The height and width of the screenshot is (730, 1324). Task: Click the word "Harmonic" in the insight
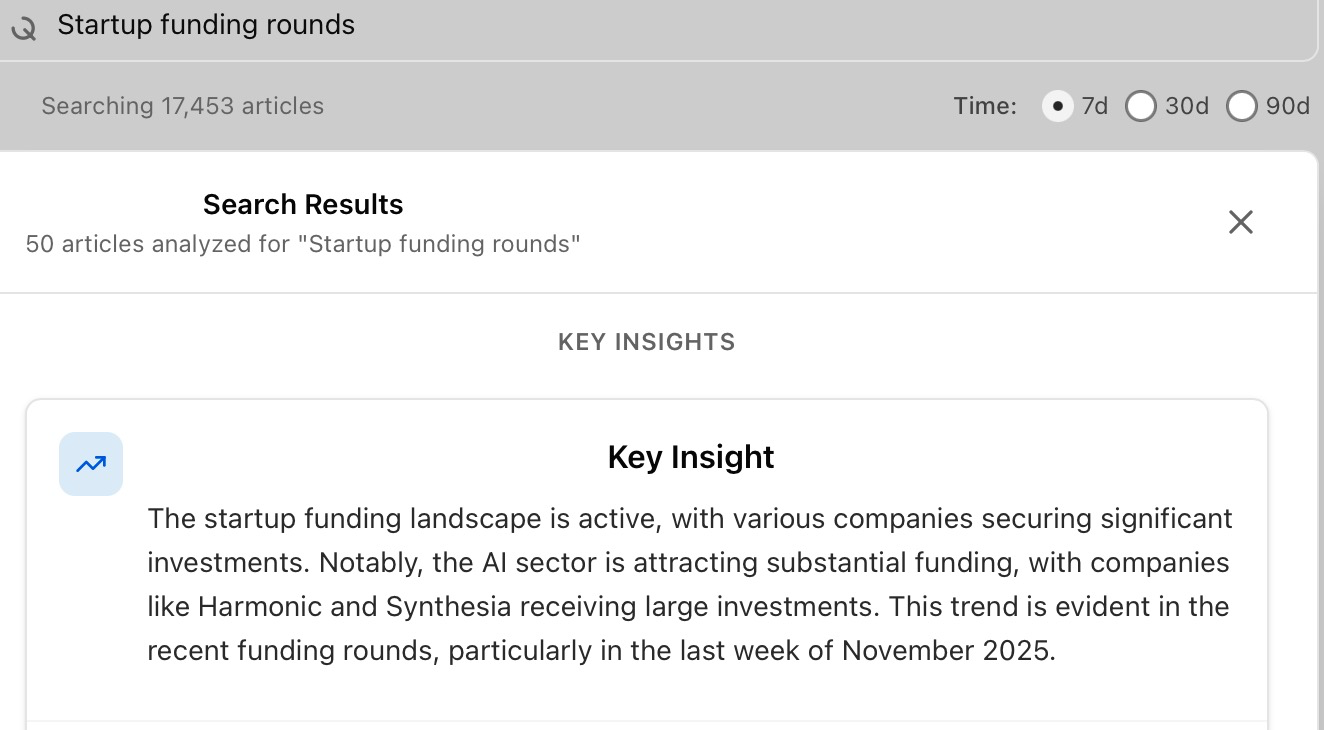coord(247,607)
